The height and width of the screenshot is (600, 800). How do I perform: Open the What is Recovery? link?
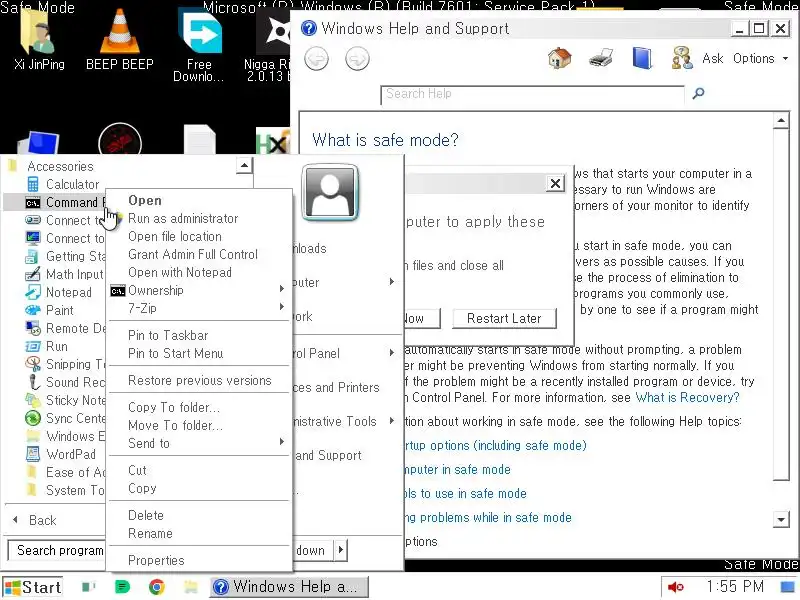click(x=687, y=397)
